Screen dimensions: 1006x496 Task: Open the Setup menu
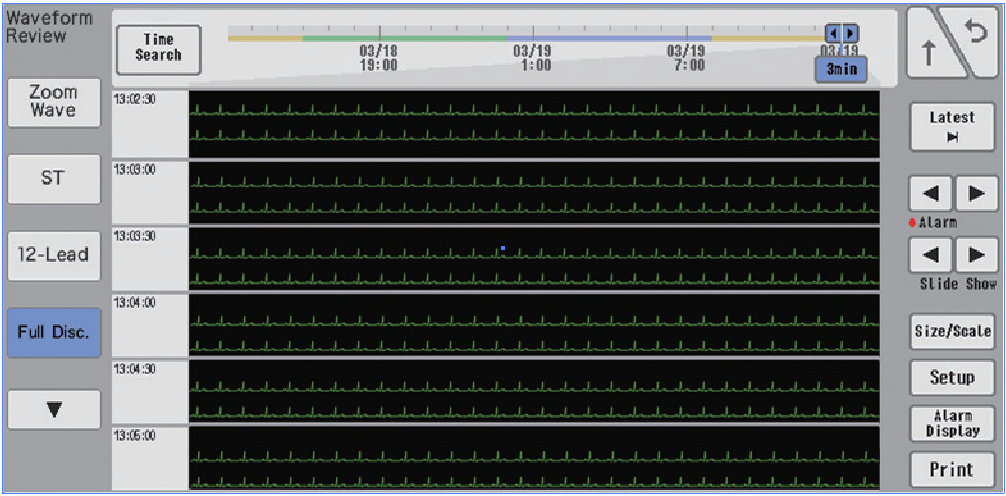tap(952, 378)
